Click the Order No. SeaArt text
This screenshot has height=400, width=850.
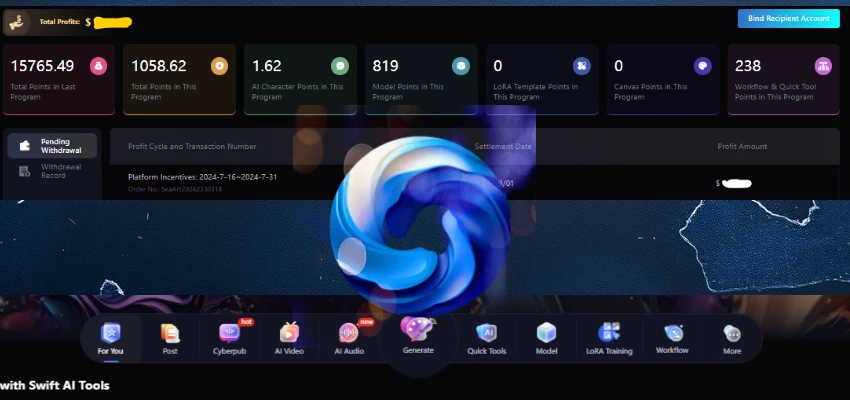[x=175, y=189]
